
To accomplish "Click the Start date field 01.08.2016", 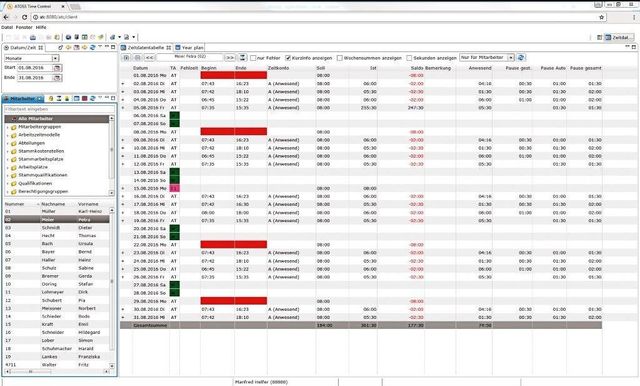I will (35, 68).
